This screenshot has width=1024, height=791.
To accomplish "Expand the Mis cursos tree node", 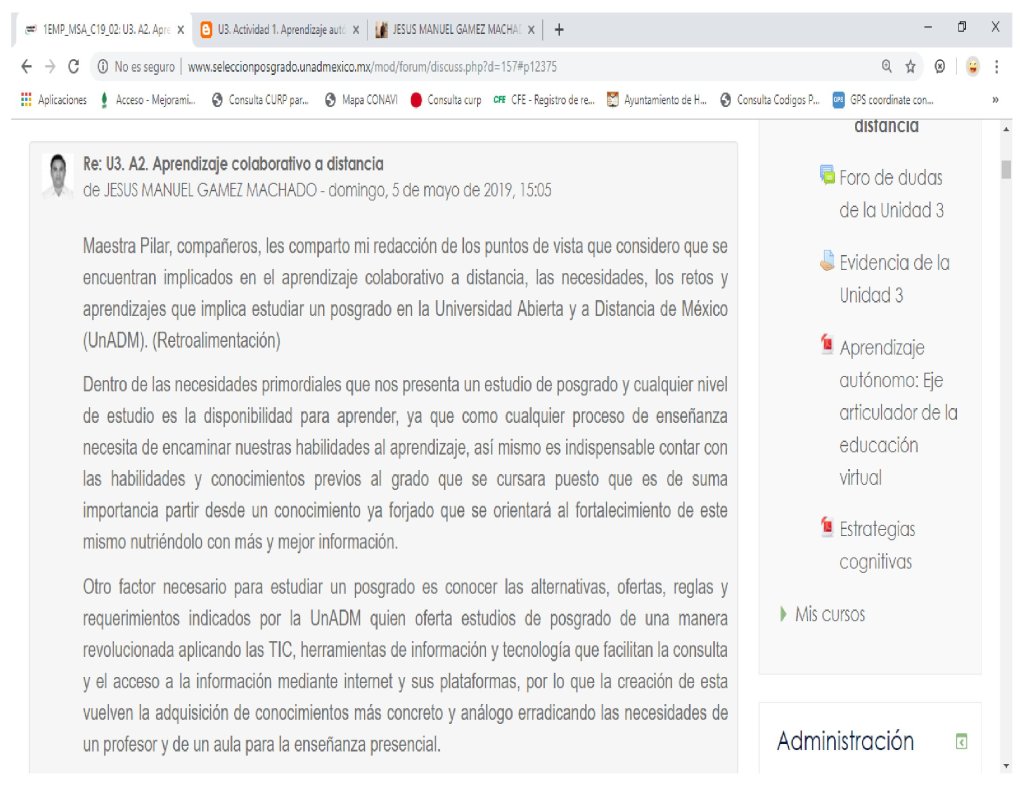I will click(784, 614).
